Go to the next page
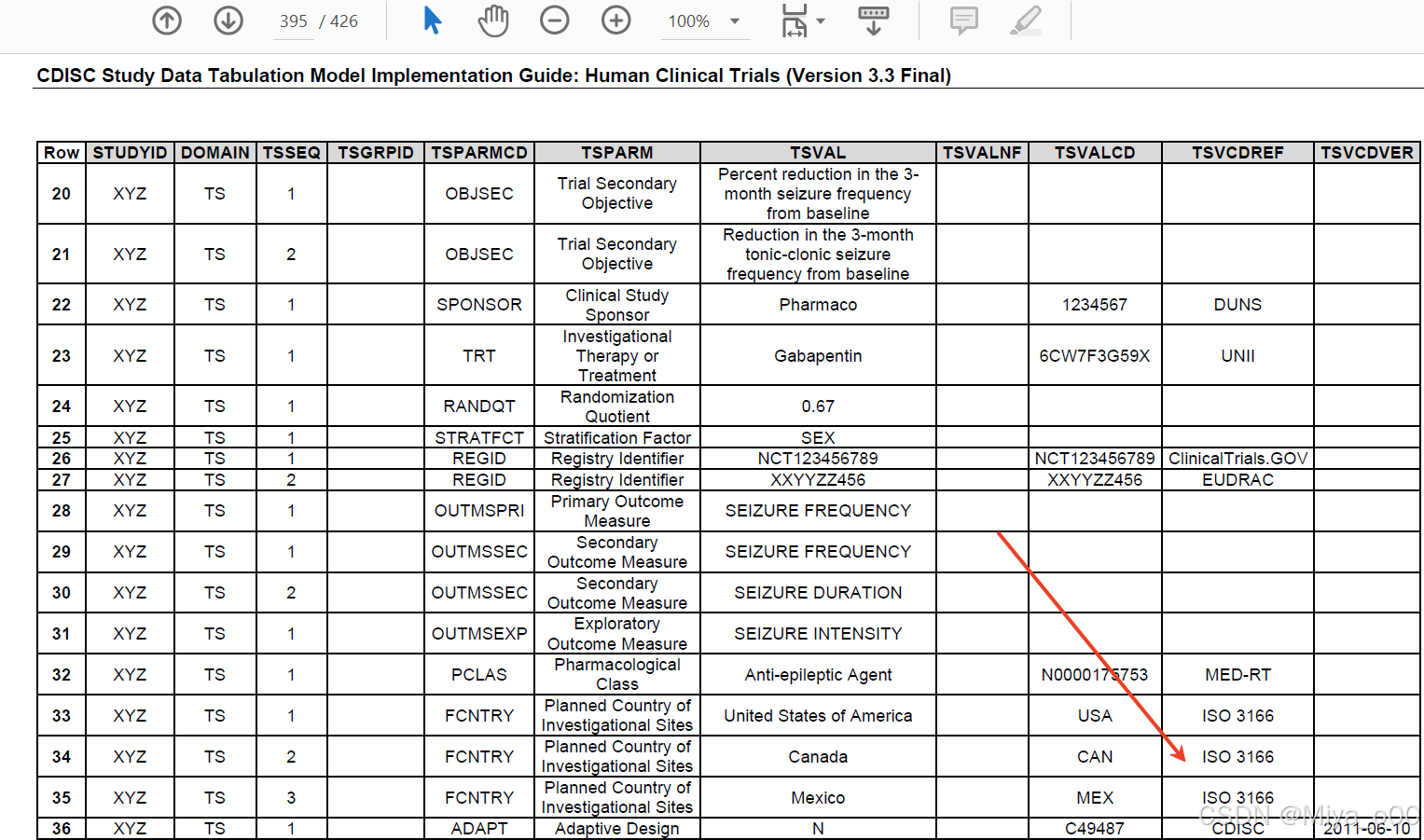Image resolution: width=1424 pixels, height=840 pixels. click(228, 21)
